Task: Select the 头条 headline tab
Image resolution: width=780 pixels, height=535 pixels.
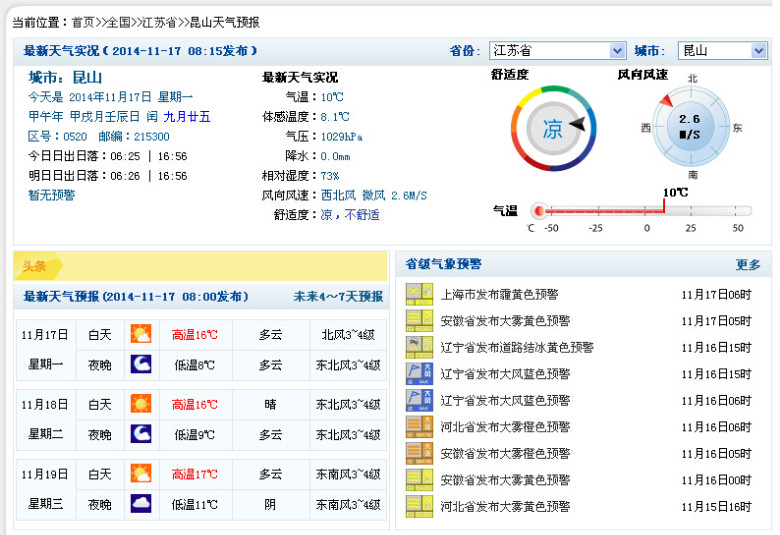Action: 36,267
